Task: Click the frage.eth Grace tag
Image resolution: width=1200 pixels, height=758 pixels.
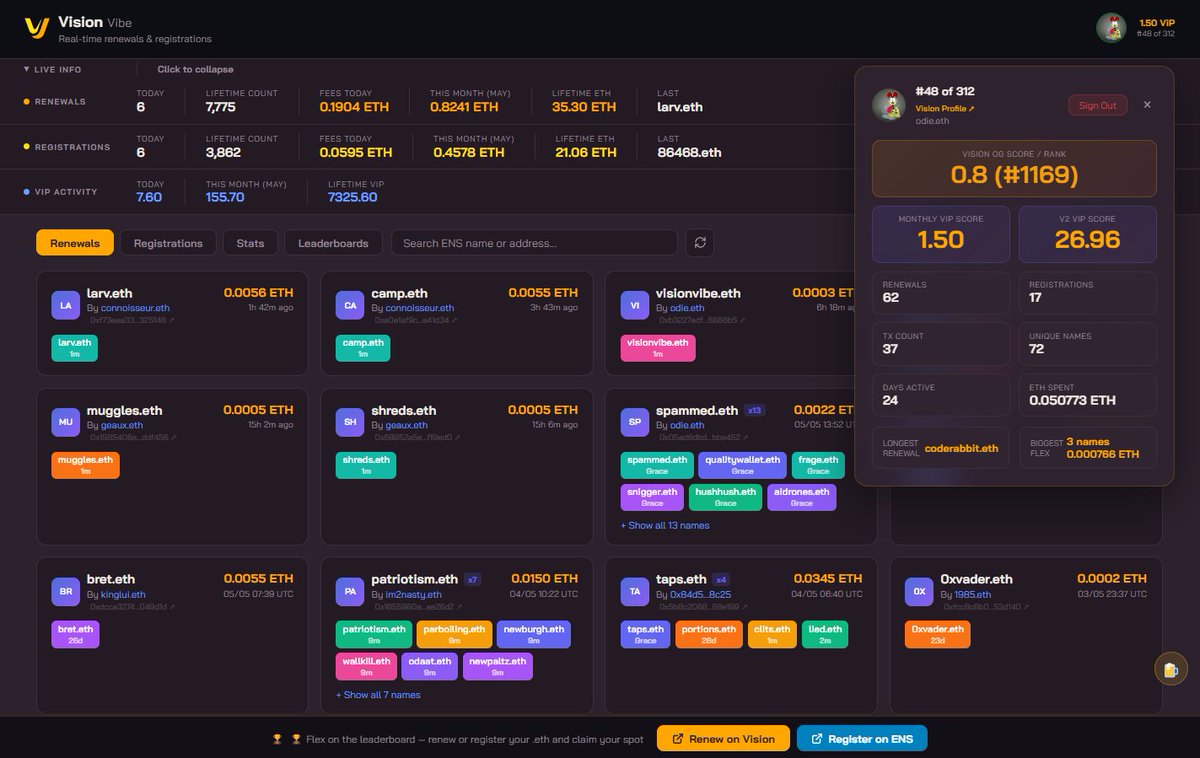Action: click(x=818, y=465)
